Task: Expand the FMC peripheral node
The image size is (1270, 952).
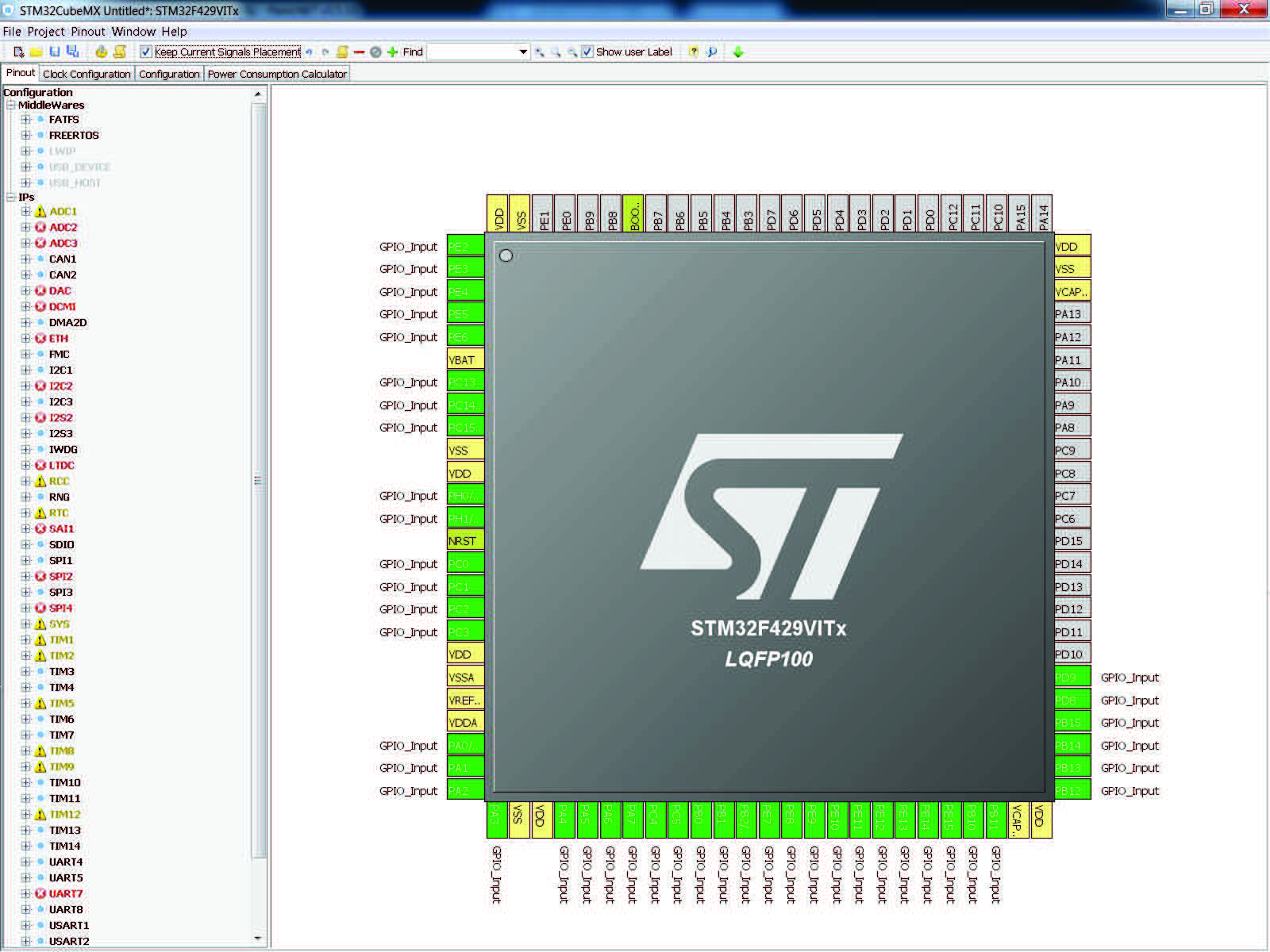Action: point(26,355)
